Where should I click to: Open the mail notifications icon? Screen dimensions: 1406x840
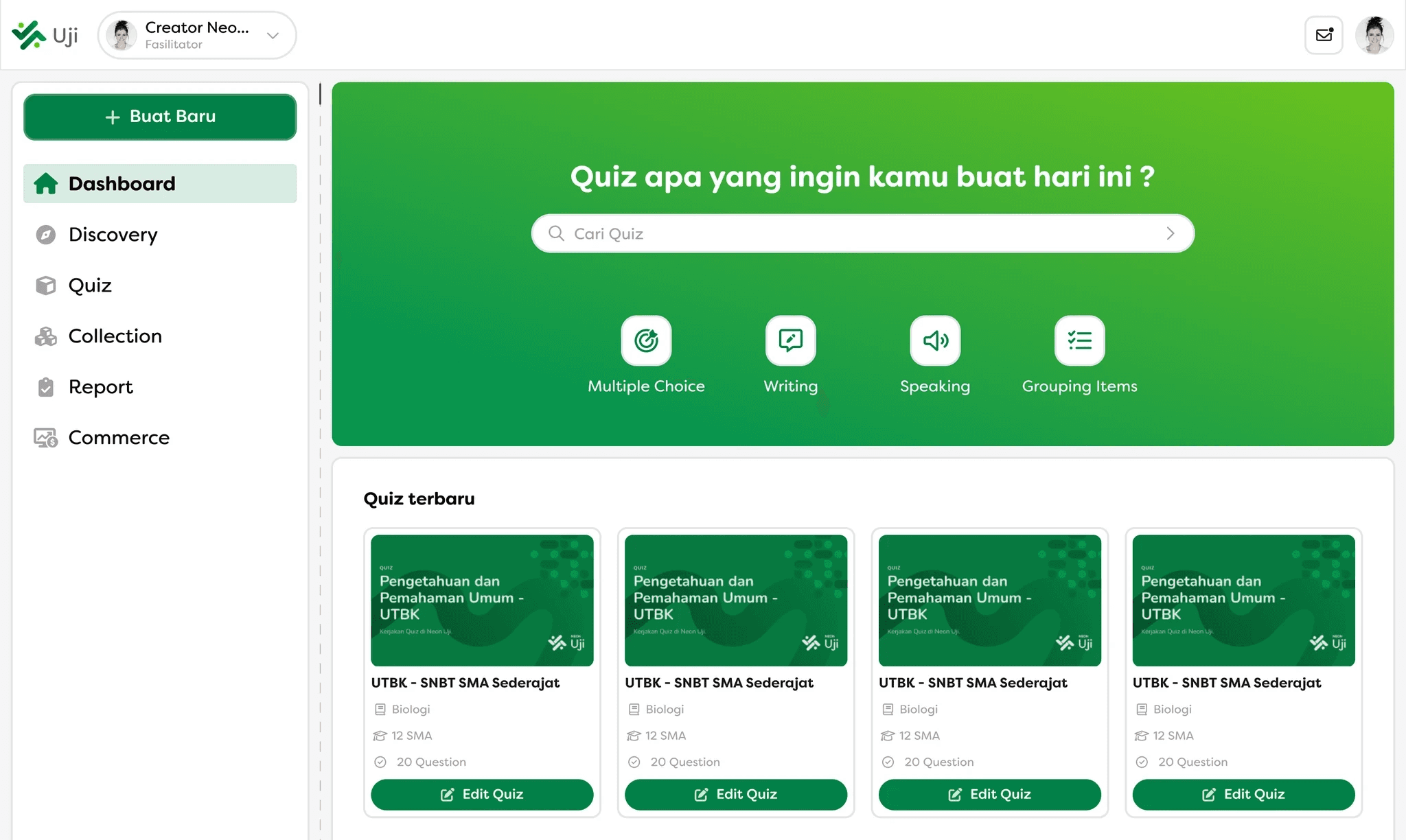[1324, 35]
